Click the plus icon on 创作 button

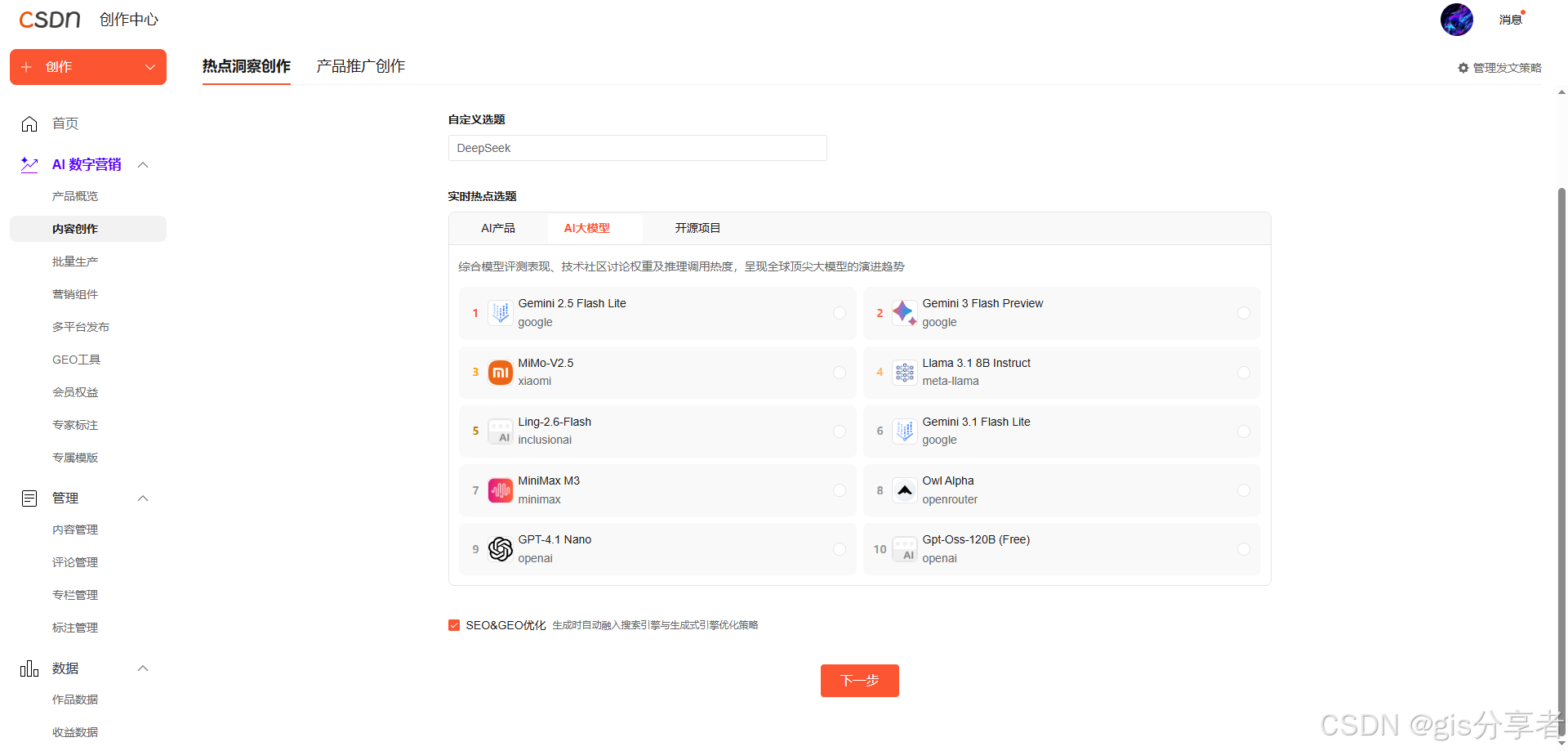26,67
